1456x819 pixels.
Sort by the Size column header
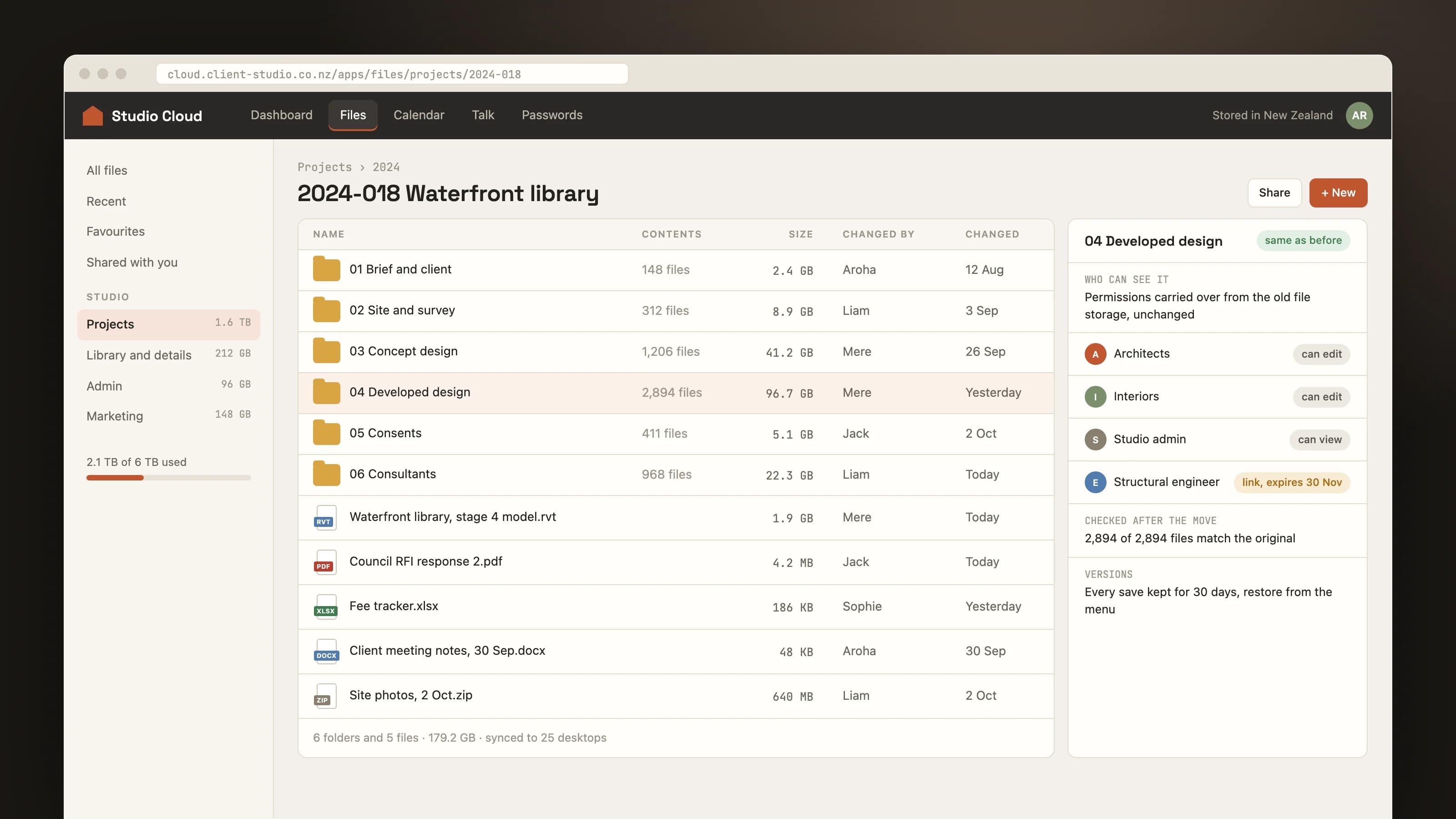pyautogui.click(x=800, y=234)
